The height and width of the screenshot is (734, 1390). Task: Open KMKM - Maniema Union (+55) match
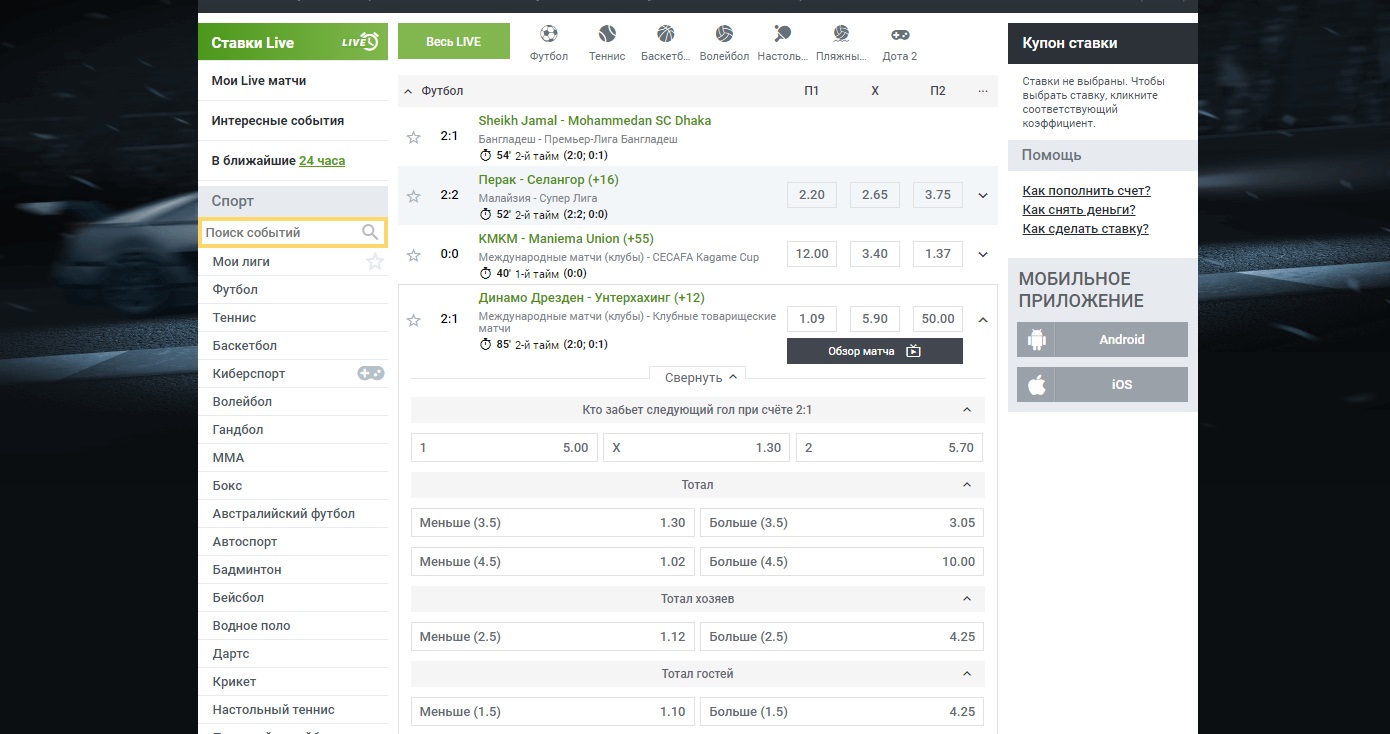566,239
